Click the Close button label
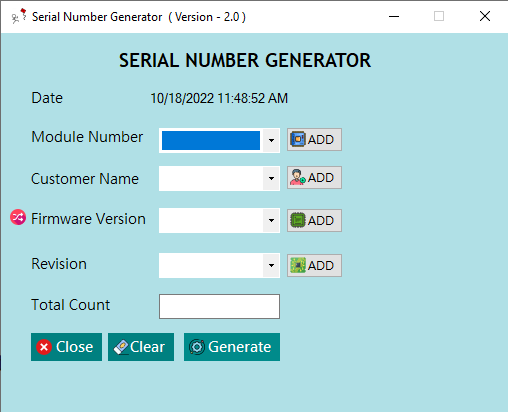 tap(75, 347)
